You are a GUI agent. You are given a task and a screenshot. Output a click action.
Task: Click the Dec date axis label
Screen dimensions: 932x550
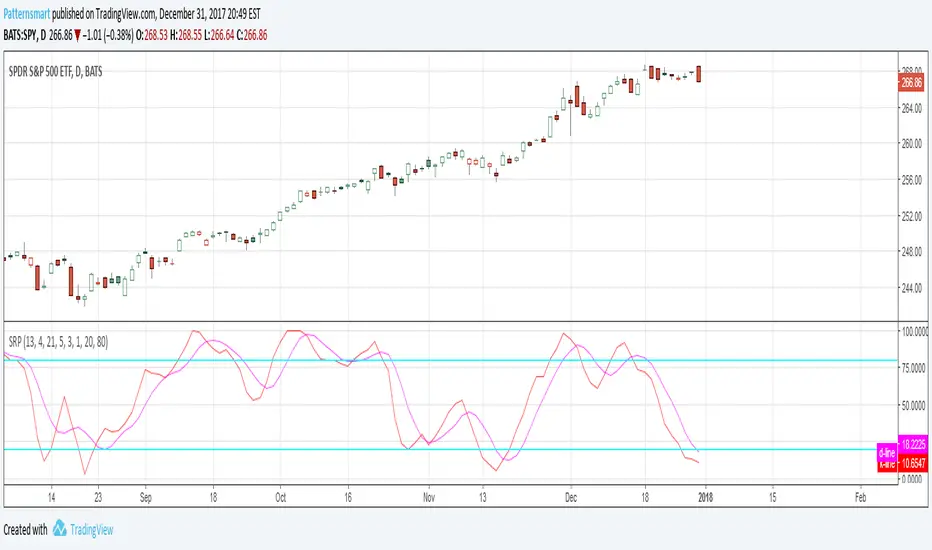[x=571, y=498]
